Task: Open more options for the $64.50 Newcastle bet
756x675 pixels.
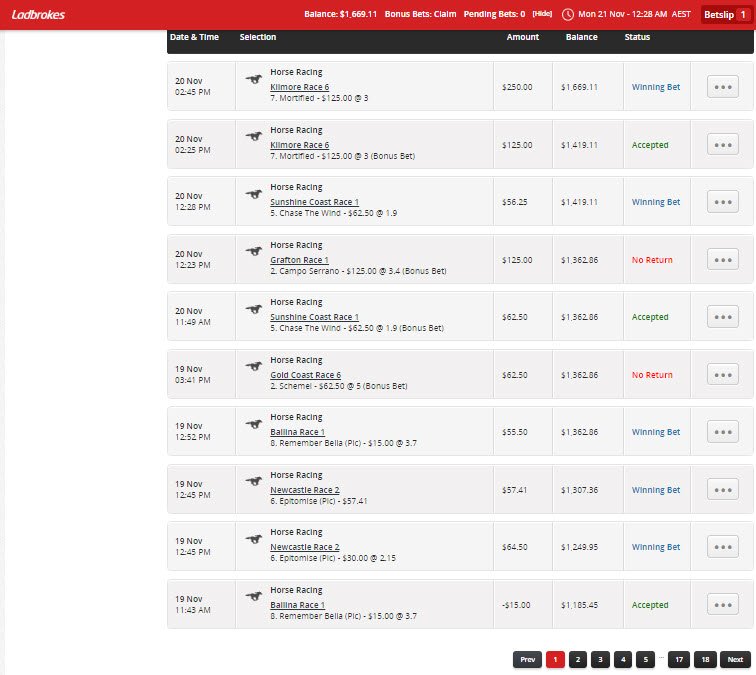Action: pyautogui.click(x=723, y=547)
